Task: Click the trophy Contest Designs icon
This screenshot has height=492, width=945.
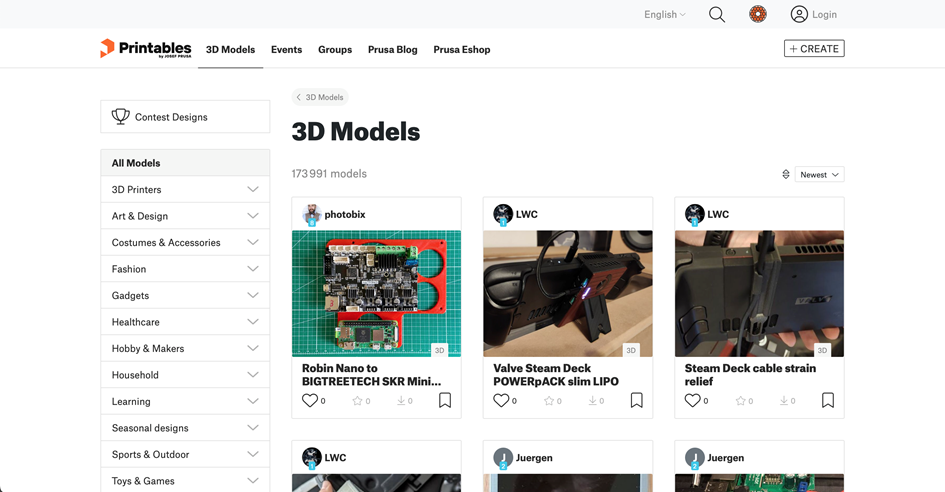Action: pyautogui.click(x=121, y=117)
